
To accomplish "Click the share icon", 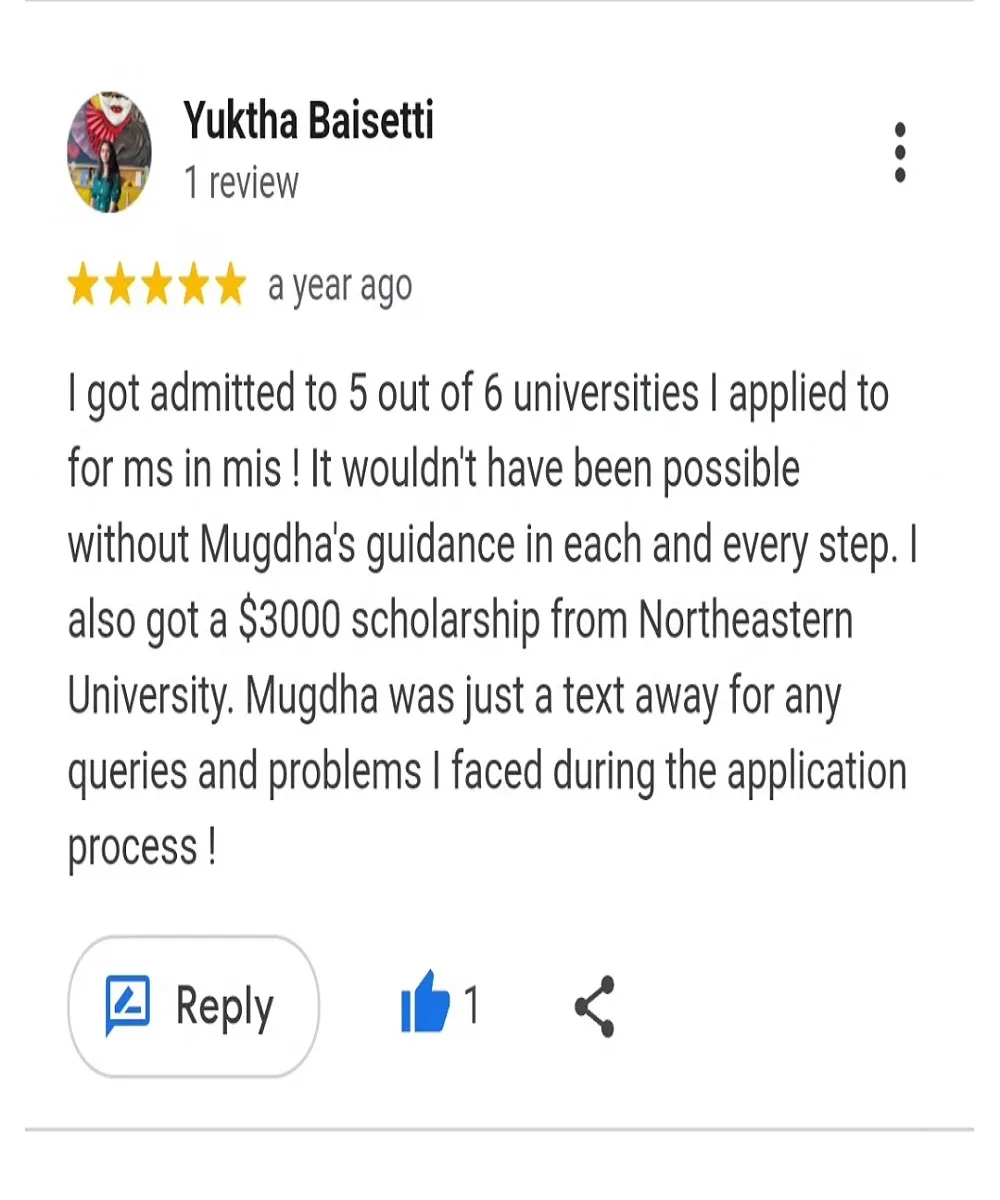I will click(595, 1005).
